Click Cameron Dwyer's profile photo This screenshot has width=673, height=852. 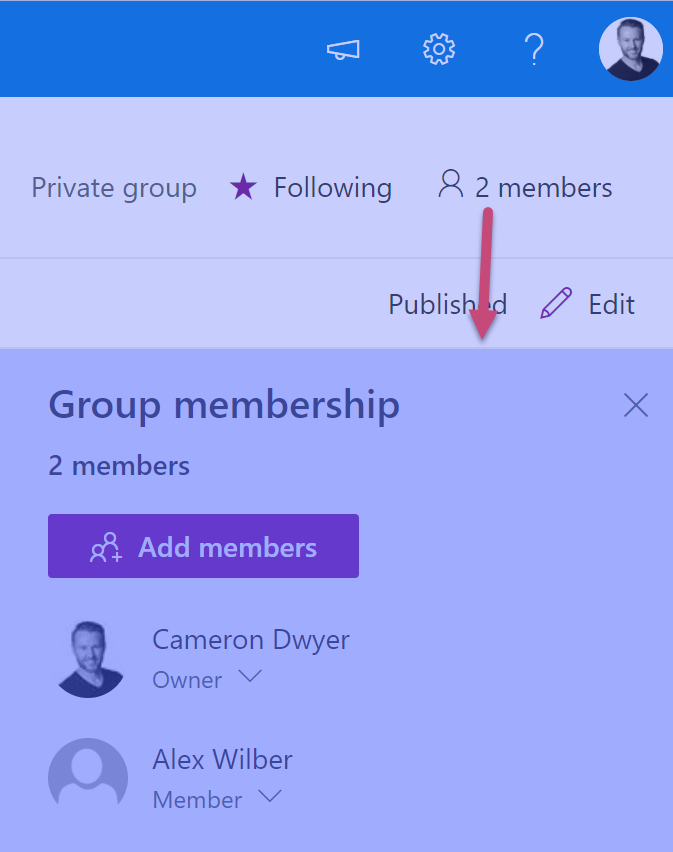[x=88, y=658]
